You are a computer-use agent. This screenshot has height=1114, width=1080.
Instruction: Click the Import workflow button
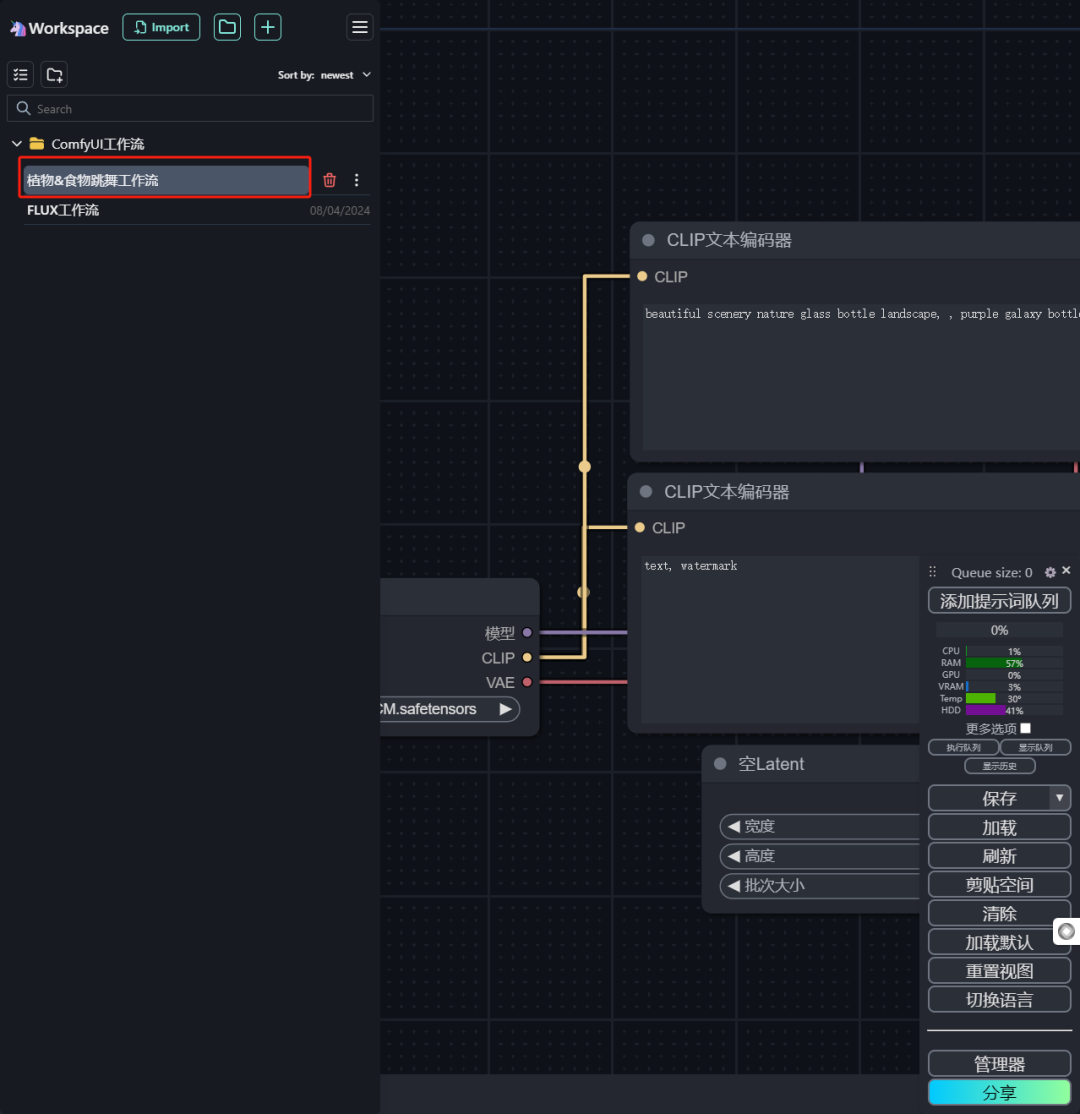[x=161, y=27]
